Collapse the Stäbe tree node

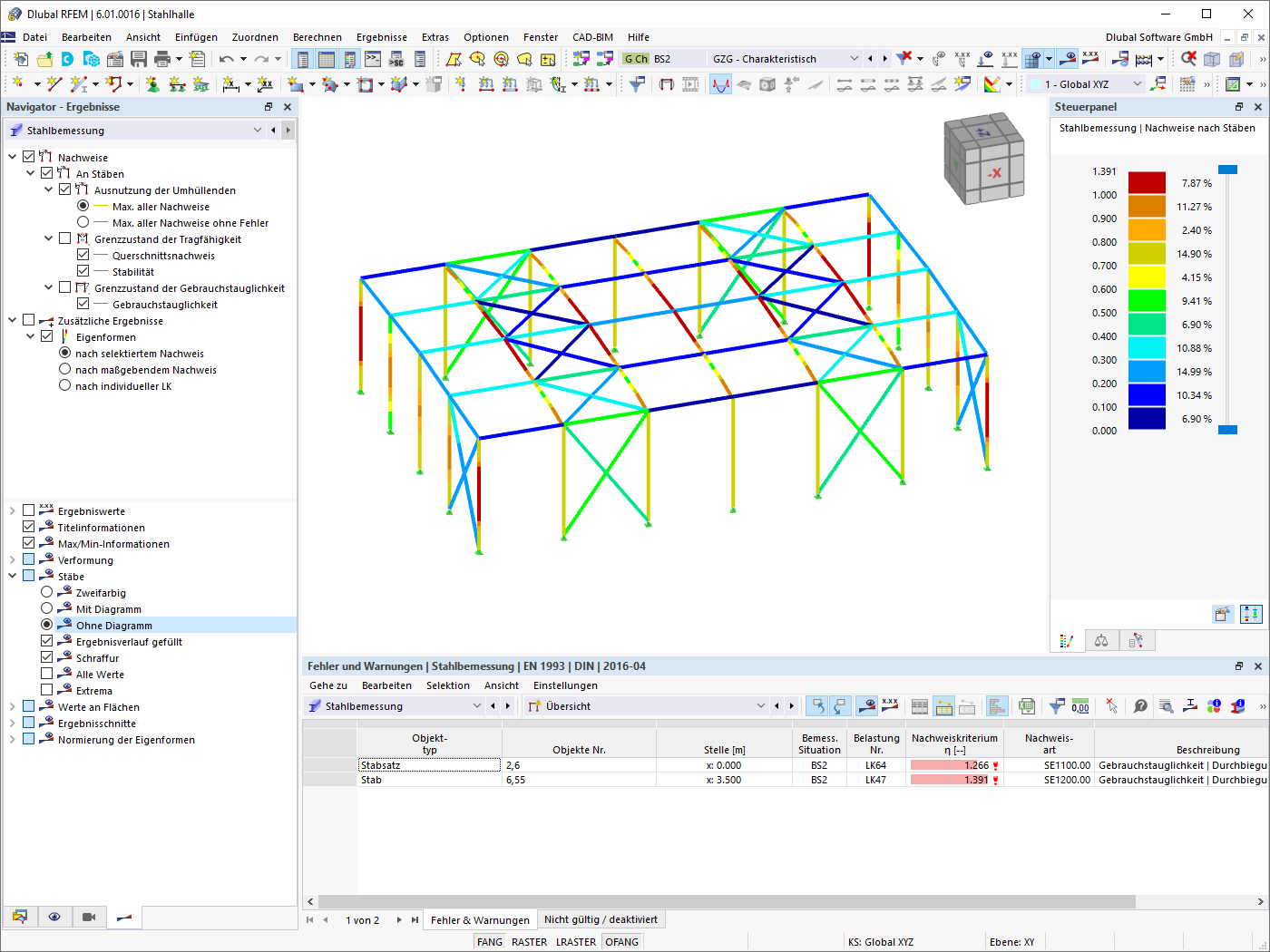(13, 576)
